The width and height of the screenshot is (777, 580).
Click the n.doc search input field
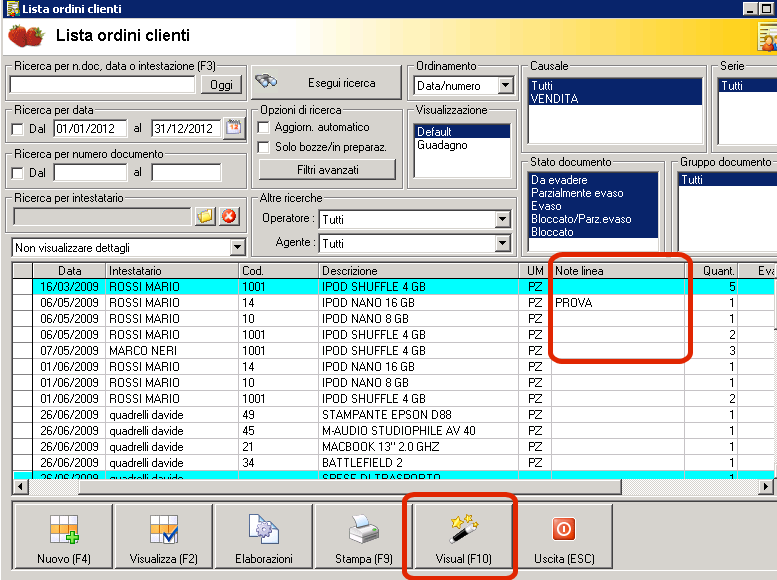pyautogui.click(x=103, y=85)
